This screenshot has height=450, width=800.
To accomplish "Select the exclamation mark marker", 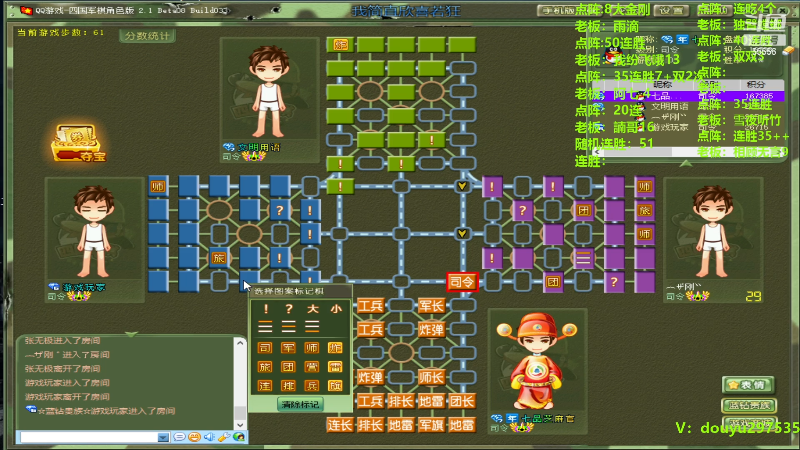I will (x=265, y=309).
